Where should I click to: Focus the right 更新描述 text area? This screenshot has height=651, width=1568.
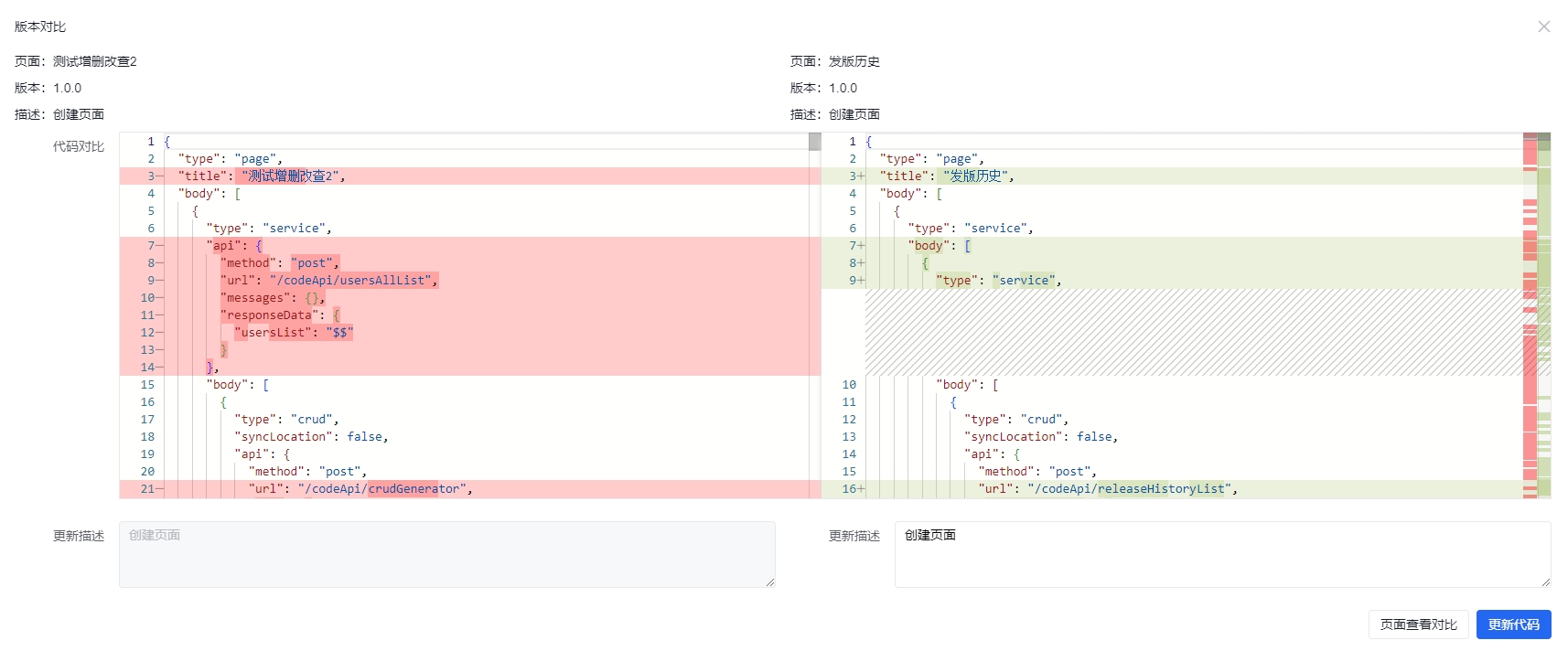pos(1222,554)
